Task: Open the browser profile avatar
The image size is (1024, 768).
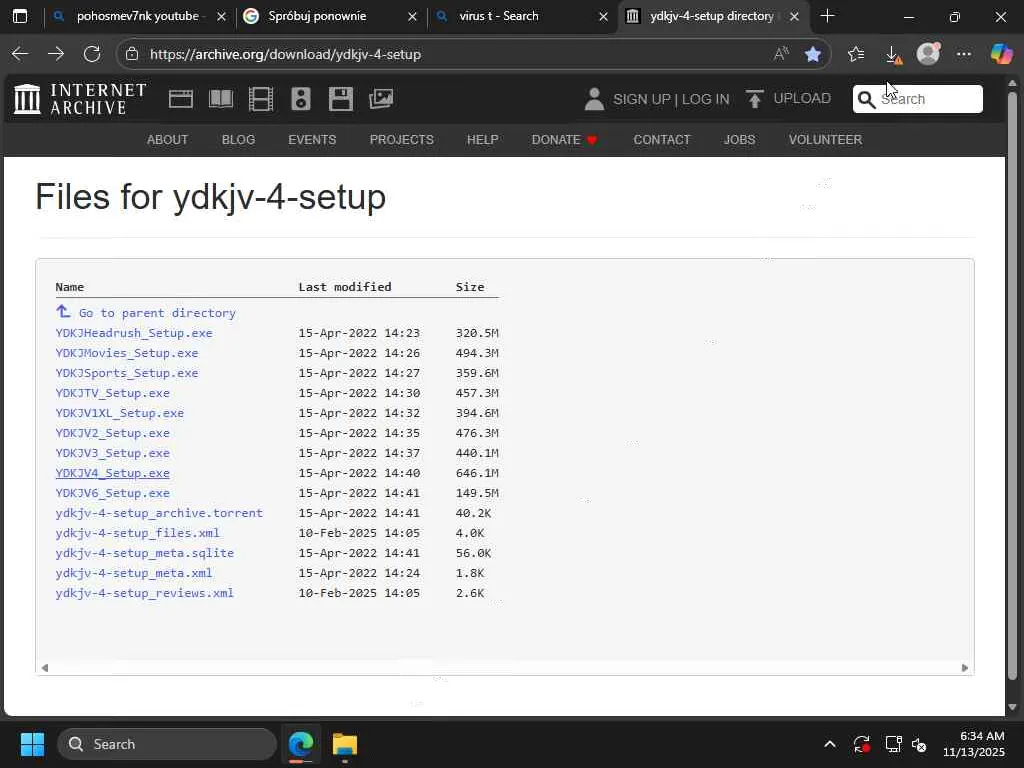Action: (928, 54)
